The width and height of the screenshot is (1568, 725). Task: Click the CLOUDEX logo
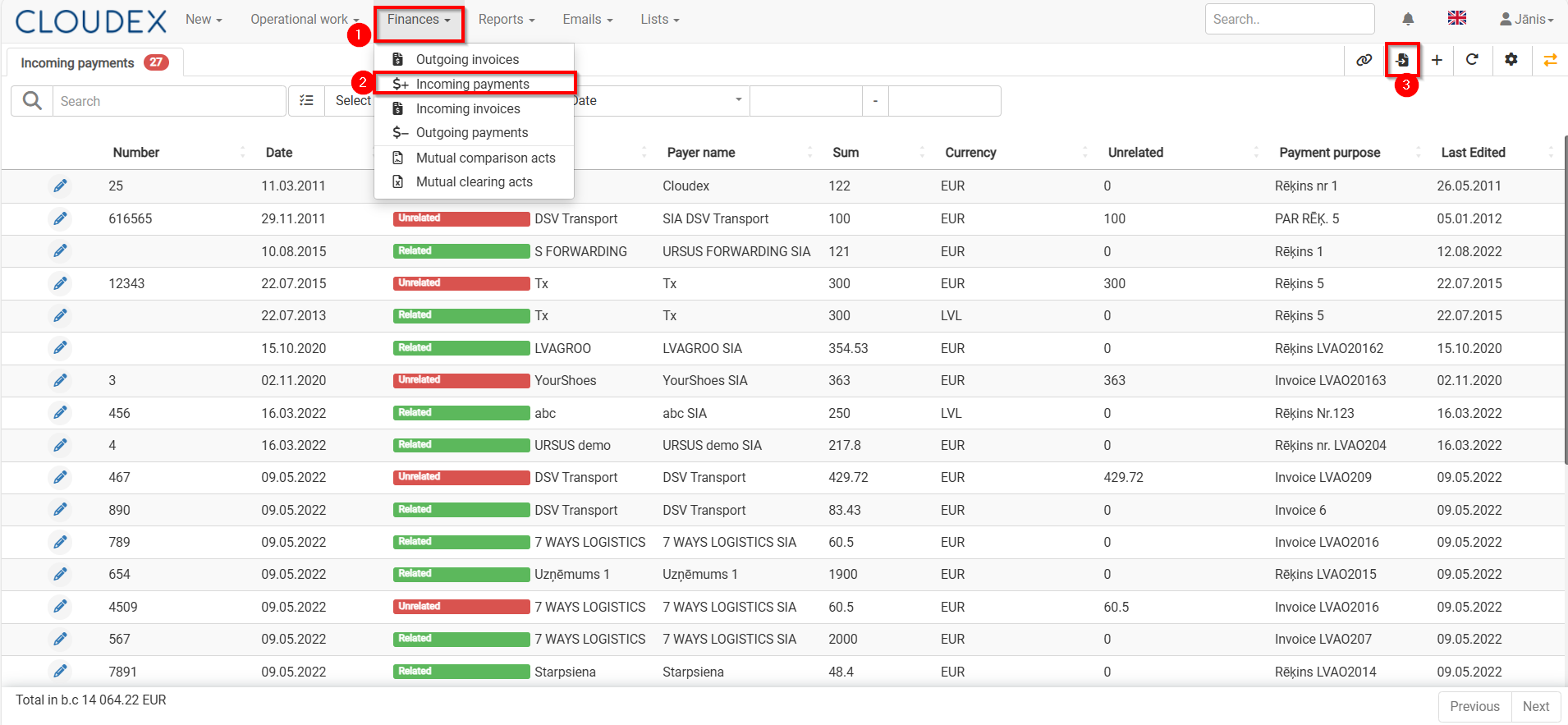[90, 21]
